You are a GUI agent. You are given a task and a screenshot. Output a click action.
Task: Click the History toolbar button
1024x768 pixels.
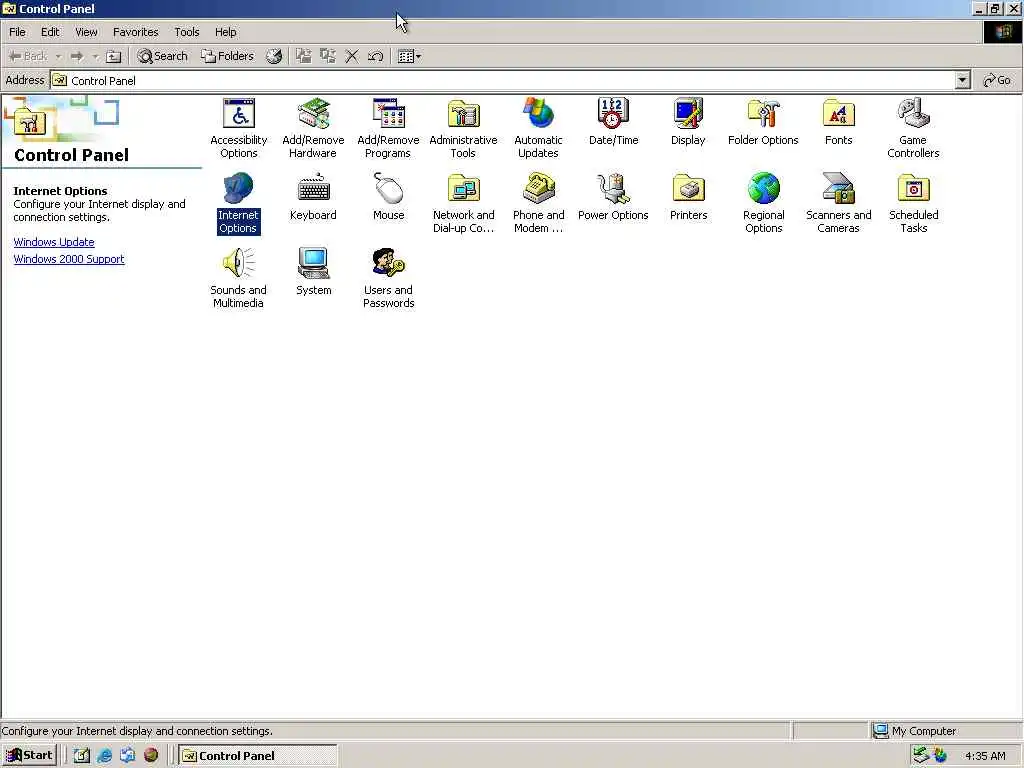click(274, 57)
